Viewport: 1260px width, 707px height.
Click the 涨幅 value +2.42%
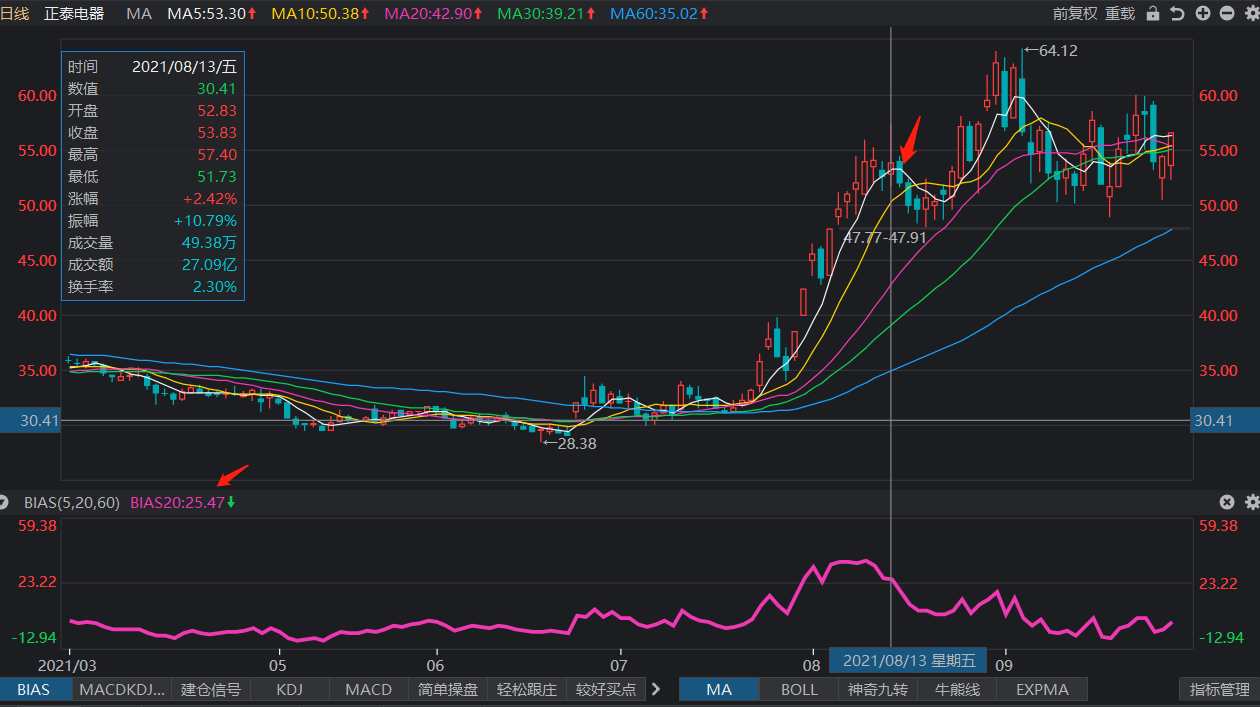click(210, 199)
